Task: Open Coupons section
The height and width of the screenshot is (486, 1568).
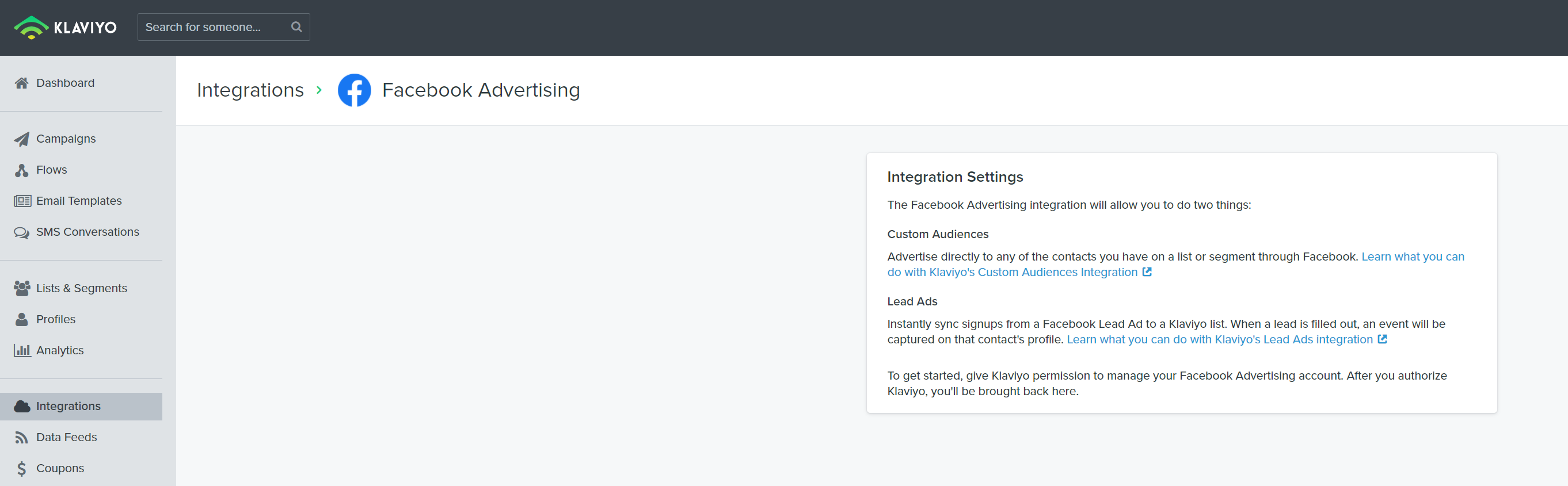Action: (x=60, y=468)
